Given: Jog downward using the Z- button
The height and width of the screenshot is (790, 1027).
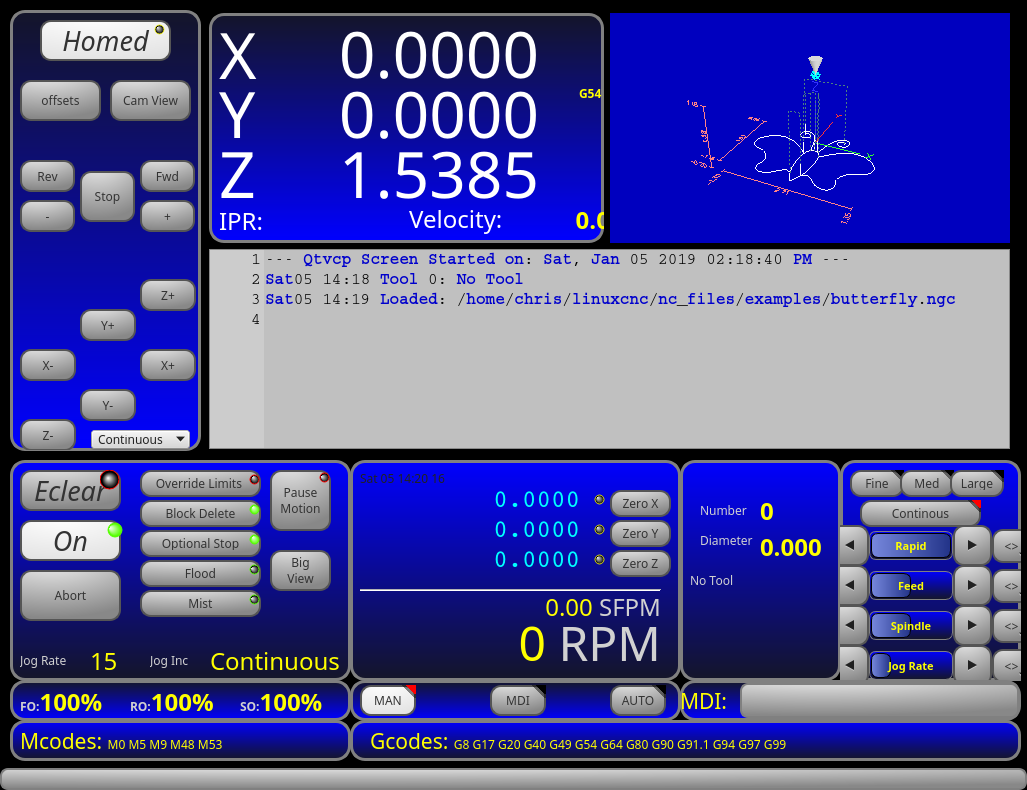Looking at the screenshot, I should pyautogui.click(x=47, y=435).
